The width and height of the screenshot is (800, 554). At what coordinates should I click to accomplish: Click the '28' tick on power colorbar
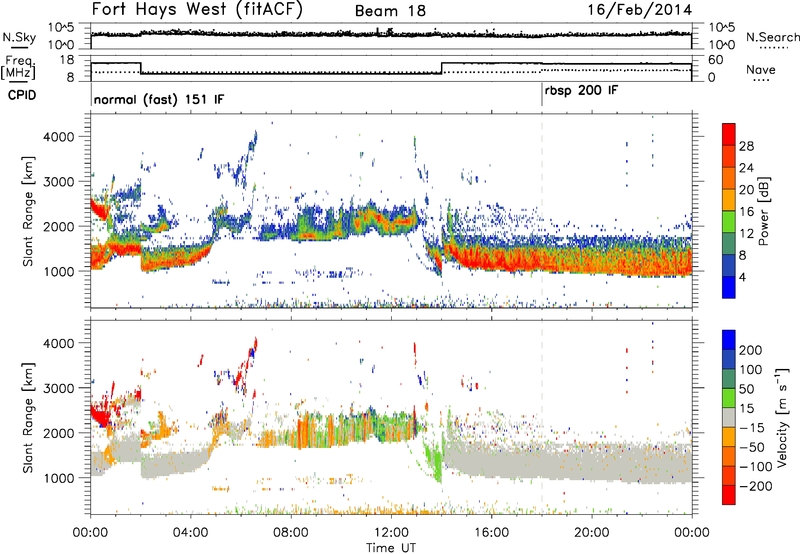746,146
